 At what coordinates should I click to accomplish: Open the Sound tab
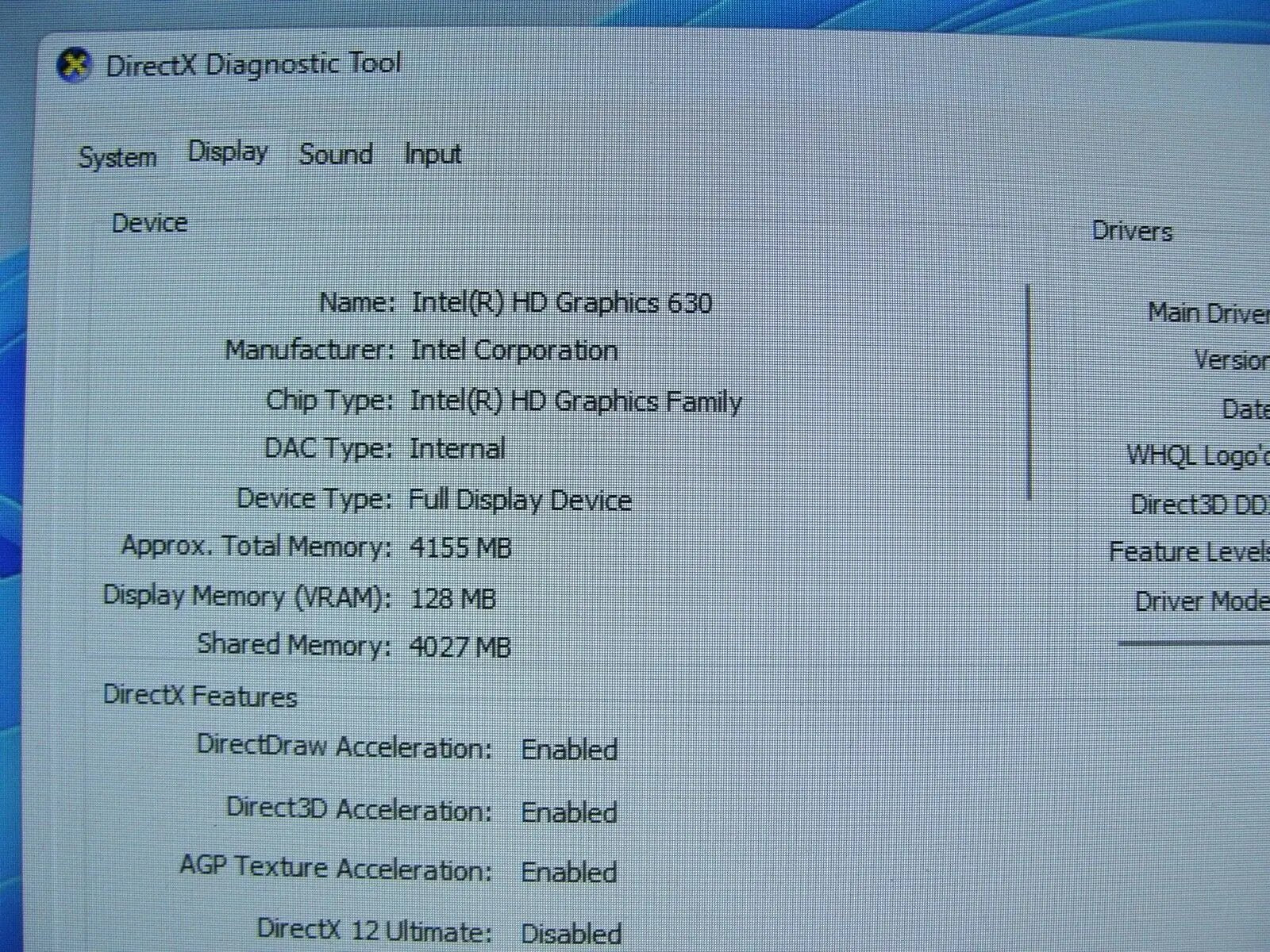click(336, 154)
